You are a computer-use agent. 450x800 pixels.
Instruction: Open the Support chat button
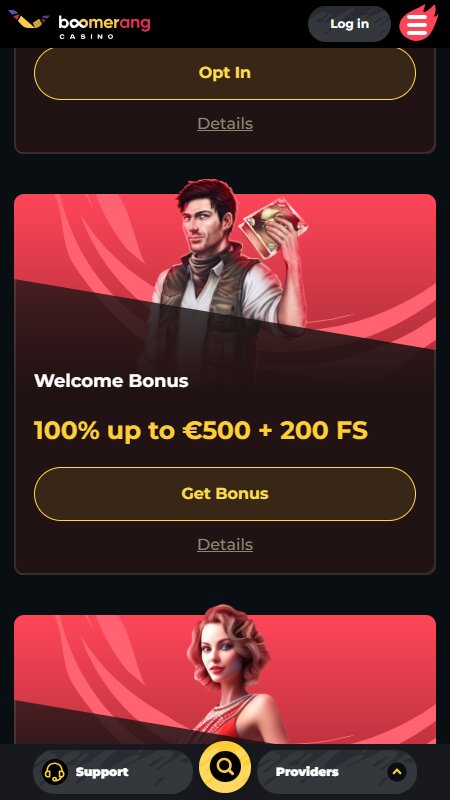coord(113,772)
